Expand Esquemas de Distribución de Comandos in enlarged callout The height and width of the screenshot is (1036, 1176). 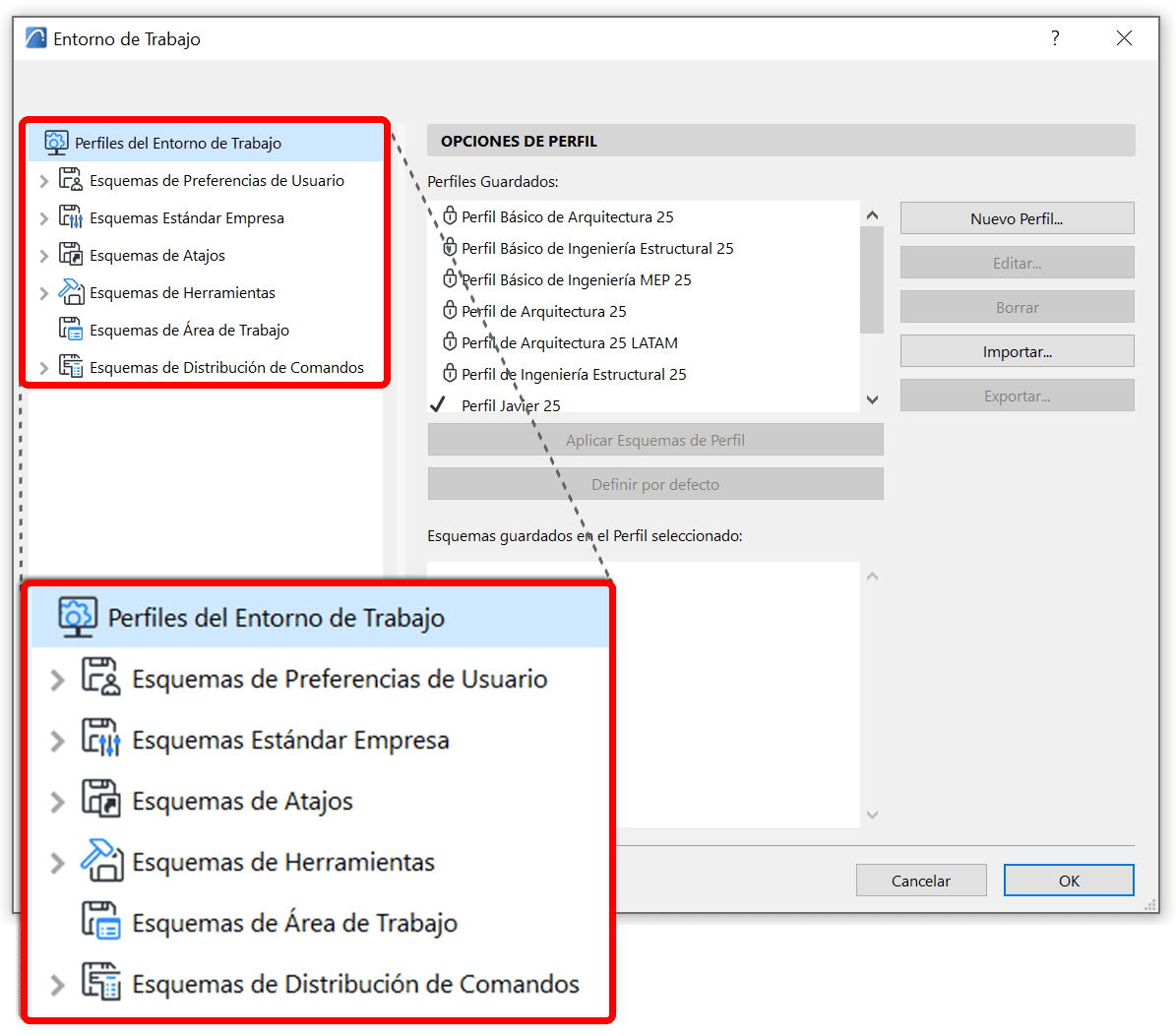(x=57, y=985)
